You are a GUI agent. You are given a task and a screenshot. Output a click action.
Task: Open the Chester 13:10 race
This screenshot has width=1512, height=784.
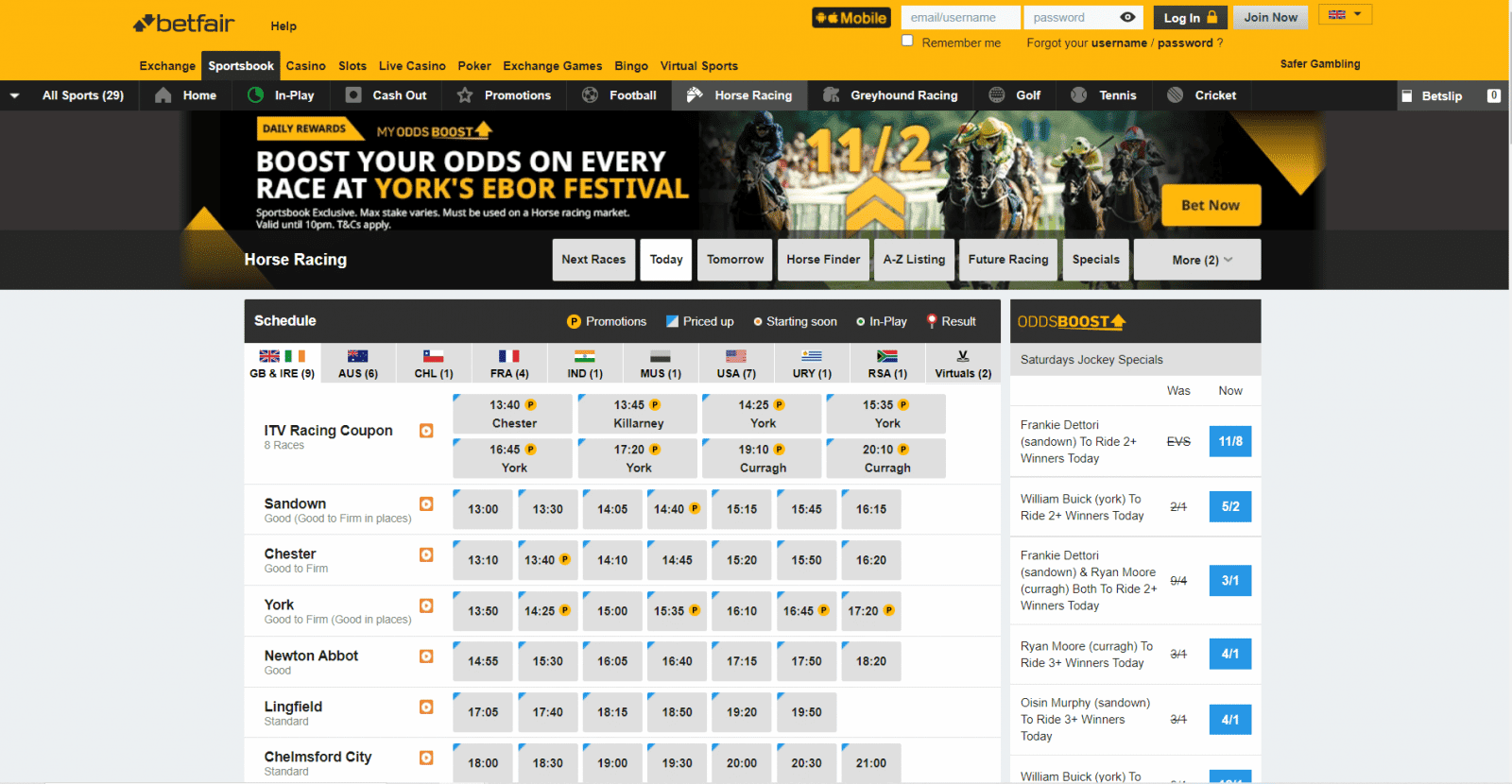pyautogui.click(x=483, y=560)
